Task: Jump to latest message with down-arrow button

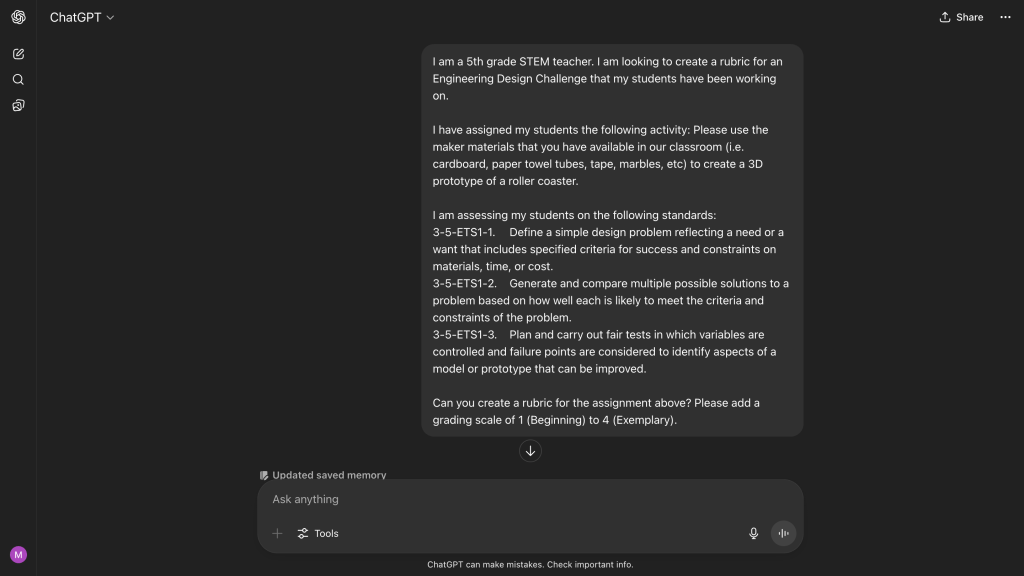Action: (530, 451)
